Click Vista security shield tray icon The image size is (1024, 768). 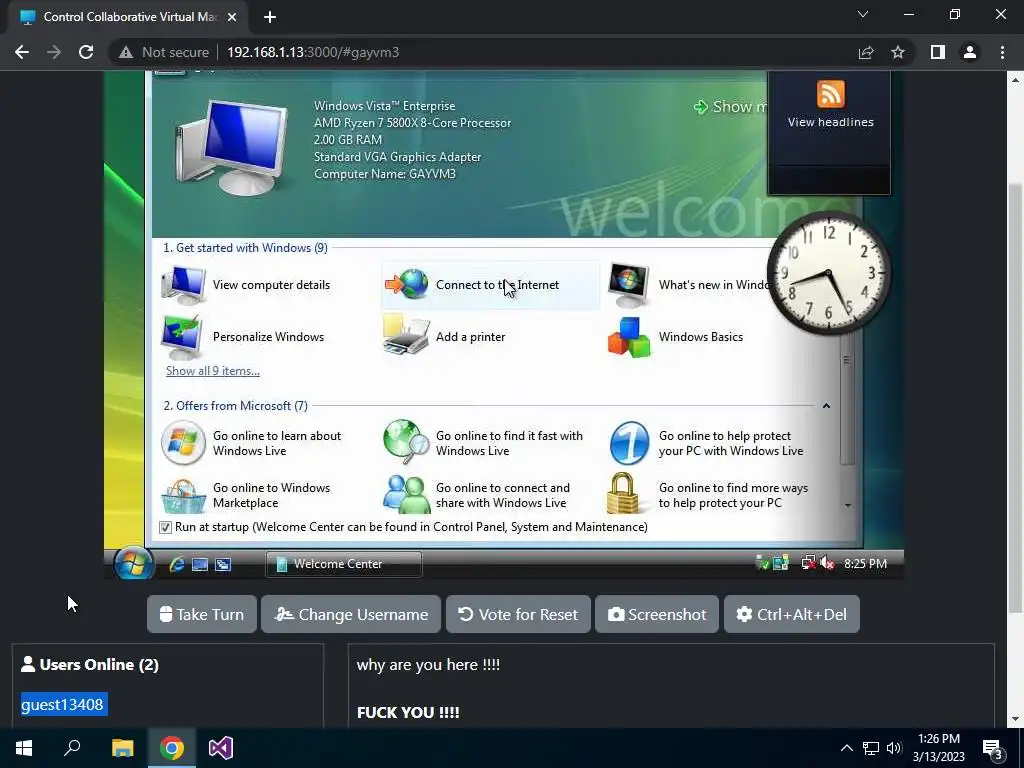[x=761, y=562]
